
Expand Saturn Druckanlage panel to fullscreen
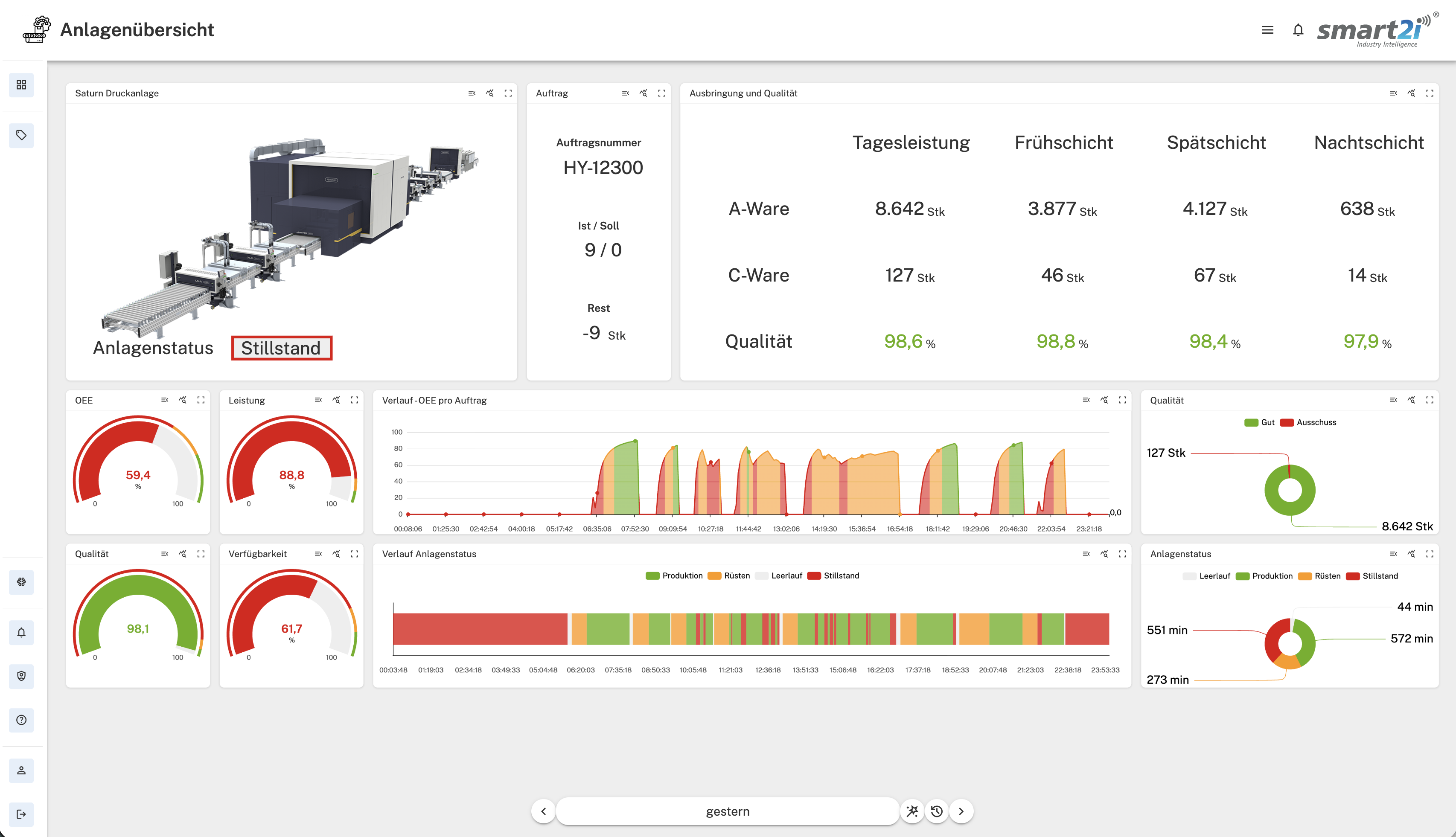point(508,93)
